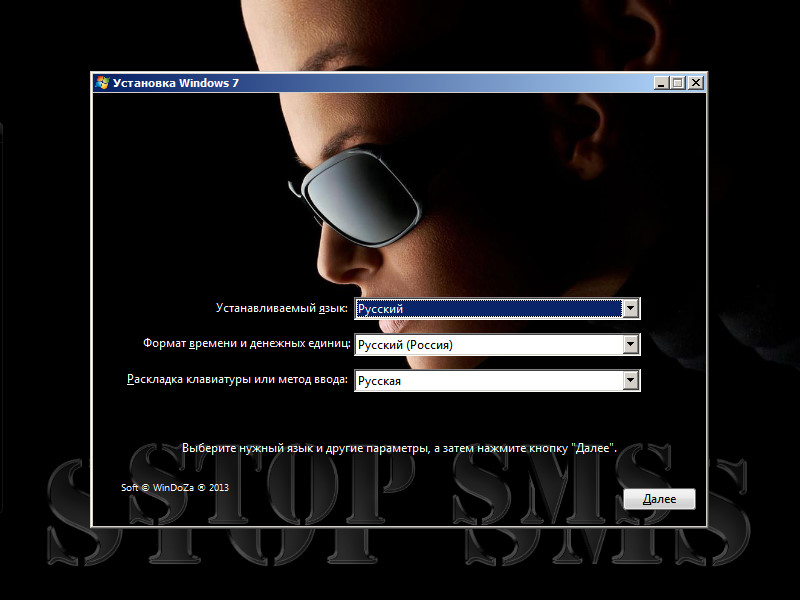This screenshot has width=800, height=600.
Task: Click the Выберите нужный язык instruction text
Action: point(399,448)
